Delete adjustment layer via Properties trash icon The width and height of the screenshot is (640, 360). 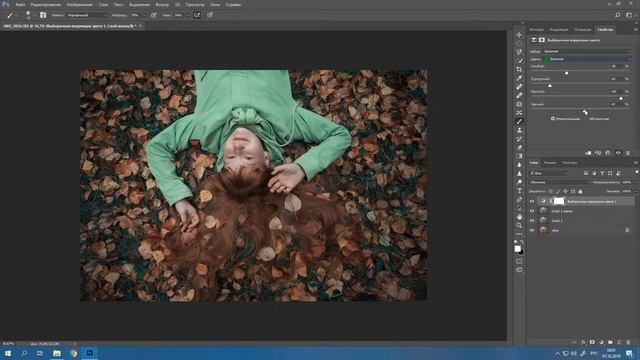628,153
